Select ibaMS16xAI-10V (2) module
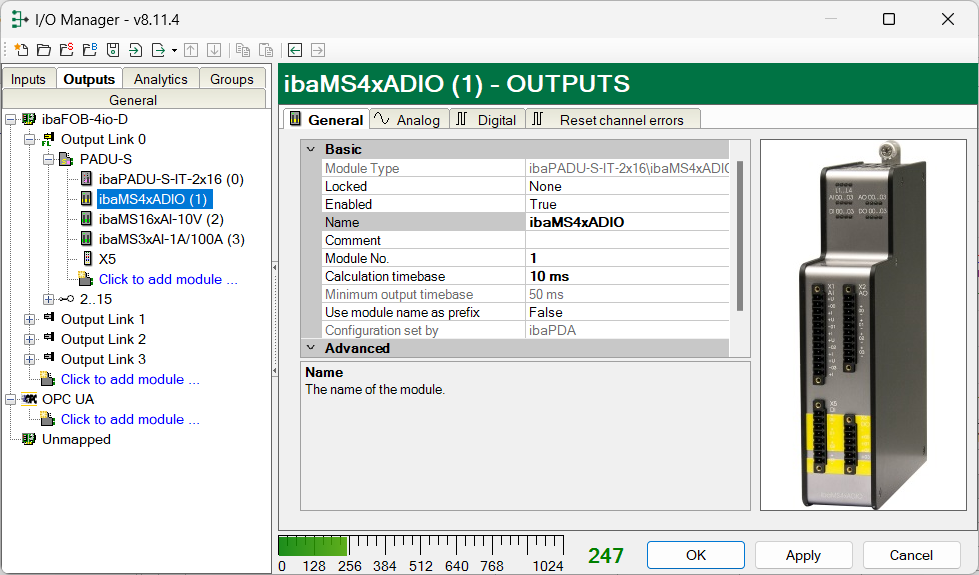 [160, 219]
